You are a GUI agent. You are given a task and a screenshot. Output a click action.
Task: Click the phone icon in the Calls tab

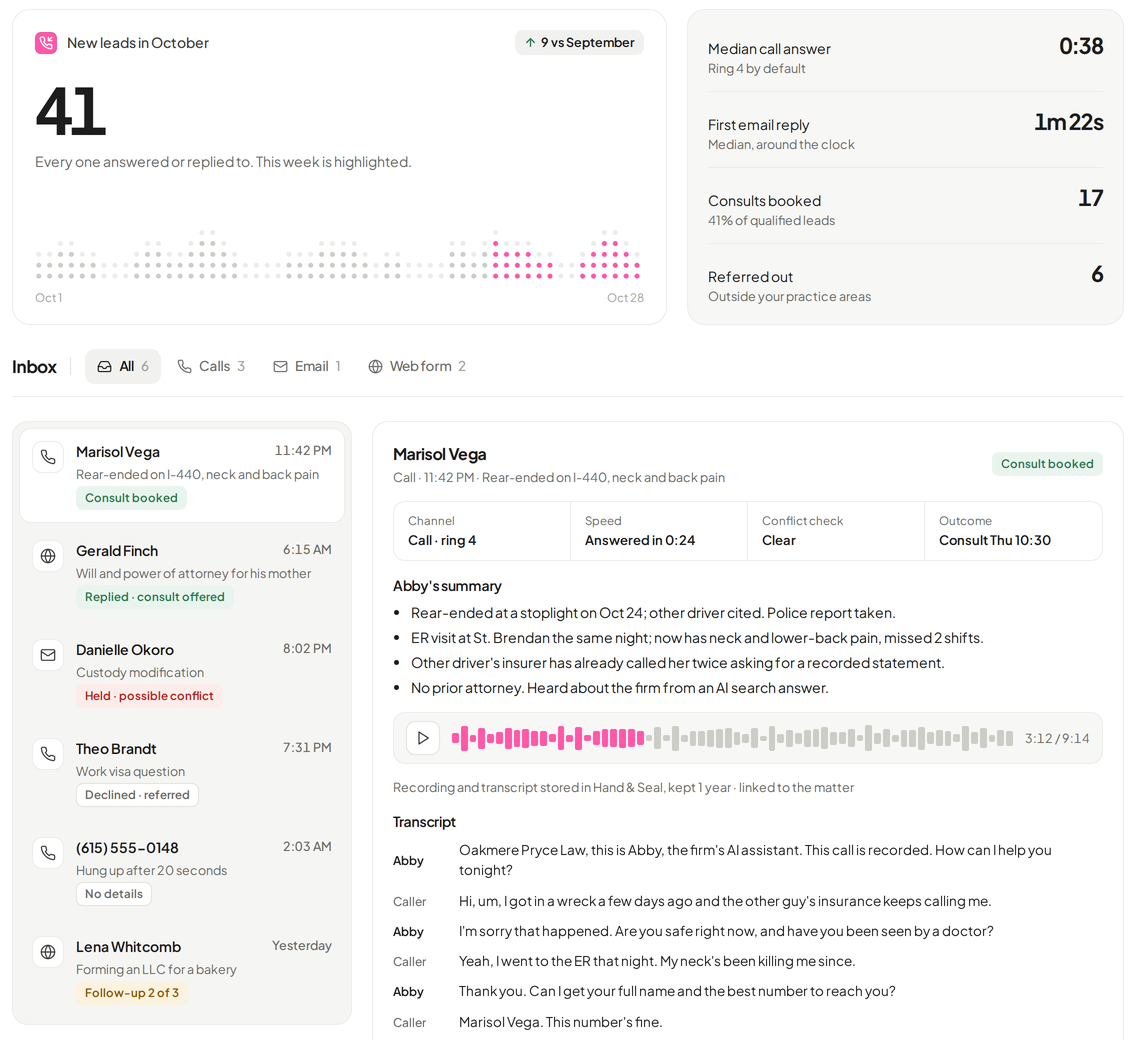point(185,367)
